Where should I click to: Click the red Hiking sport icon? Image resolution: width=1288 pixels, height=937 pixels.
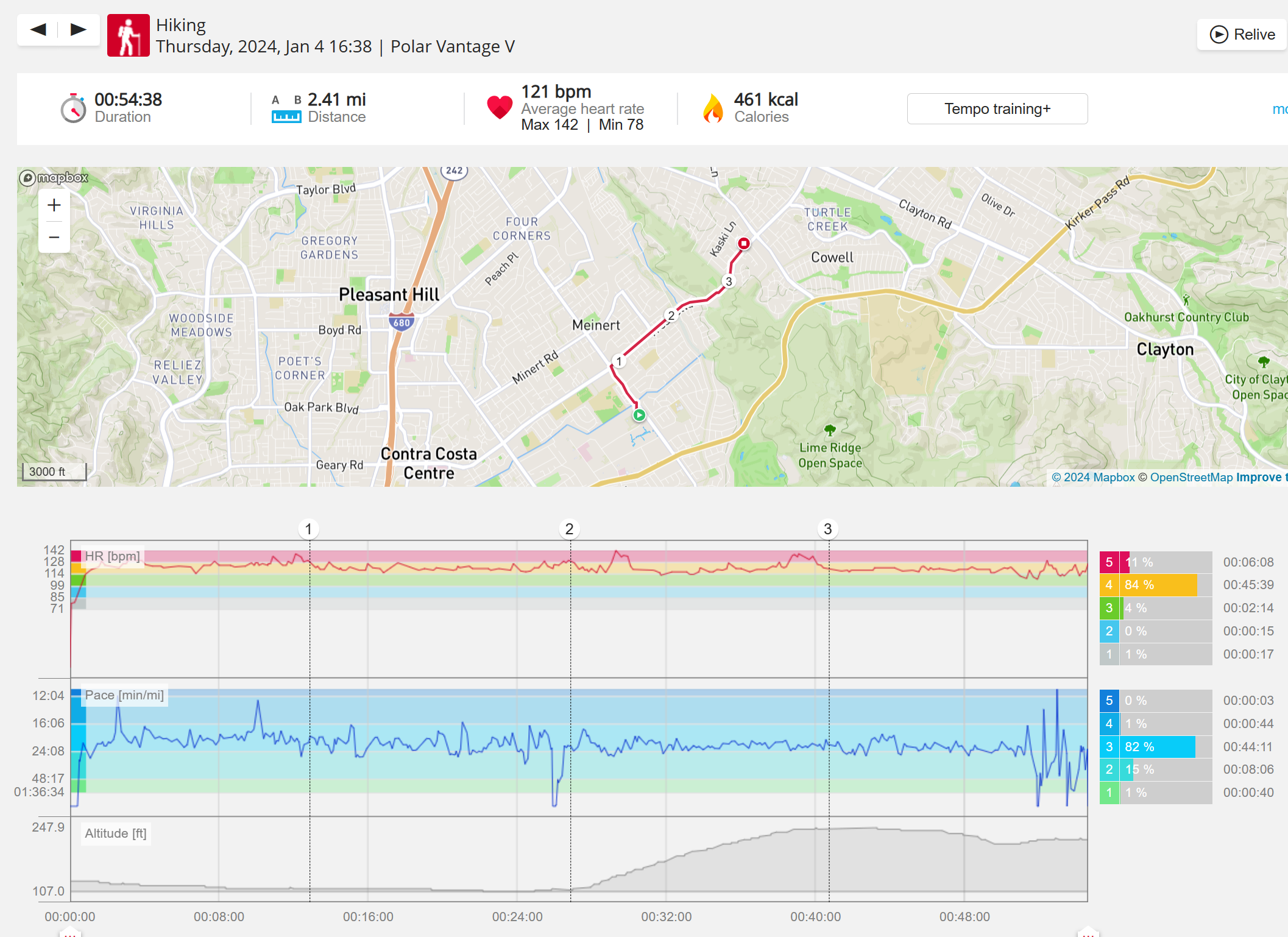tap(128, 35)
